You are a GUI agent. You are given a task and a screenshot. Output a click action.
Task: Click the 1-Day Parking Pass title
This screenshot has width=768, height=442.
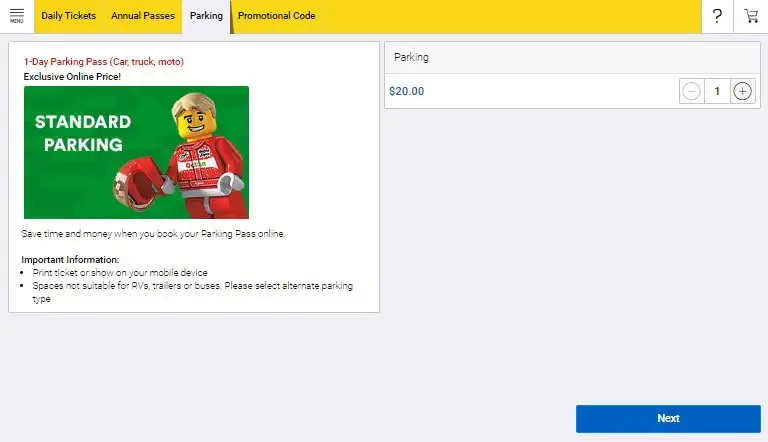click(104, 62)
